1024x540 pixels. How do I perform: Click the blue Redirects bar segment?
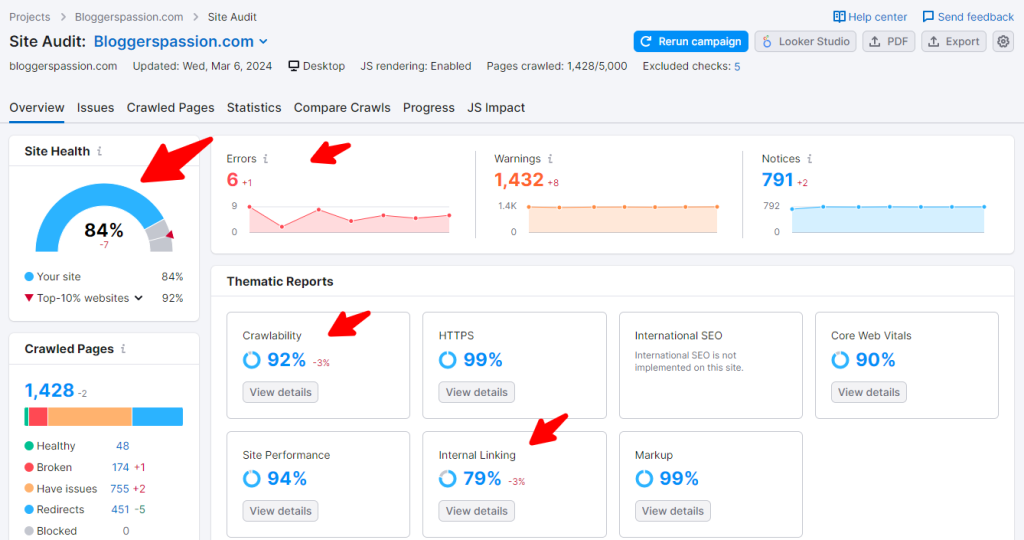157,417
